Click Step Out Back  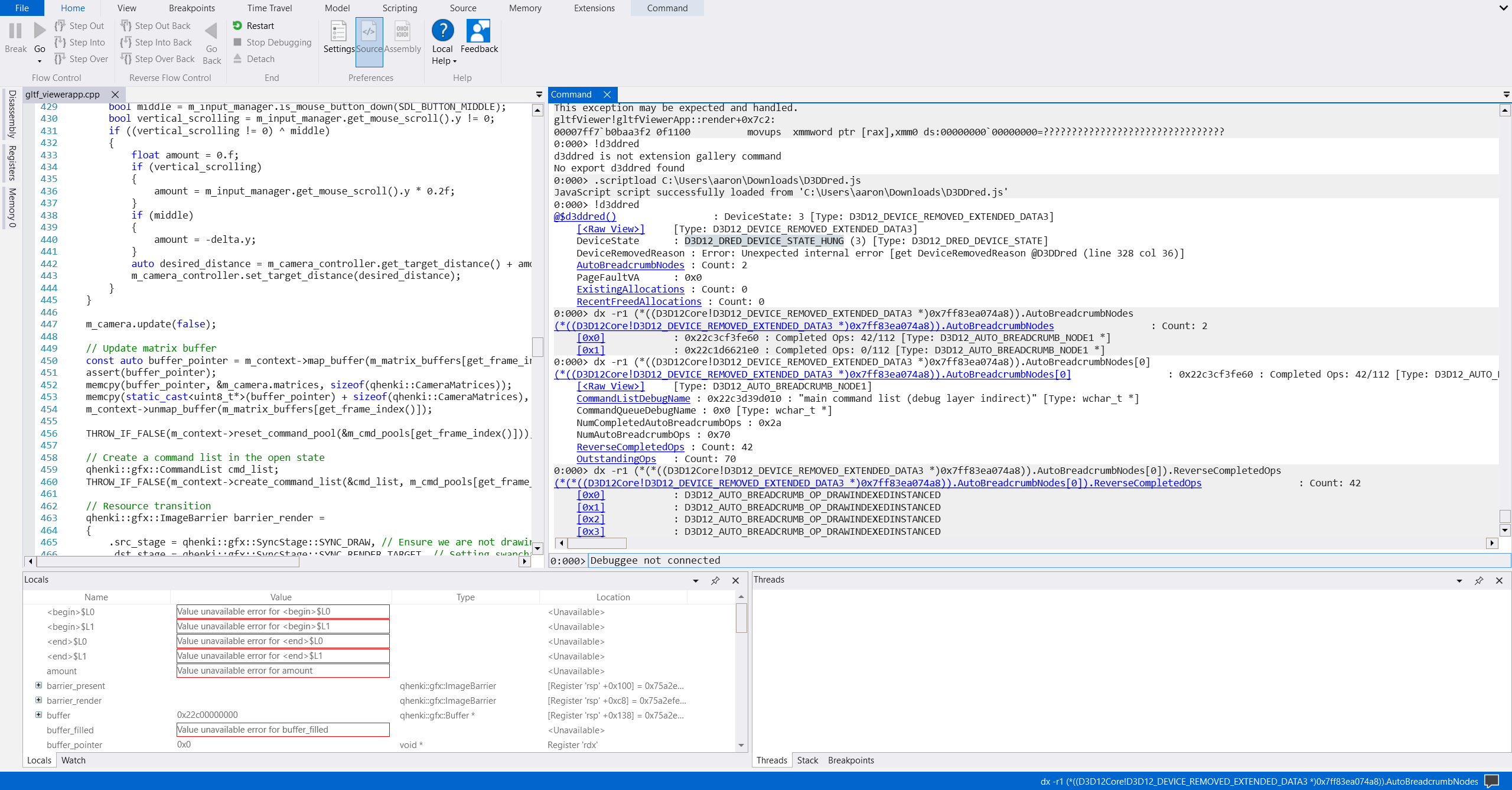point(156,26)
